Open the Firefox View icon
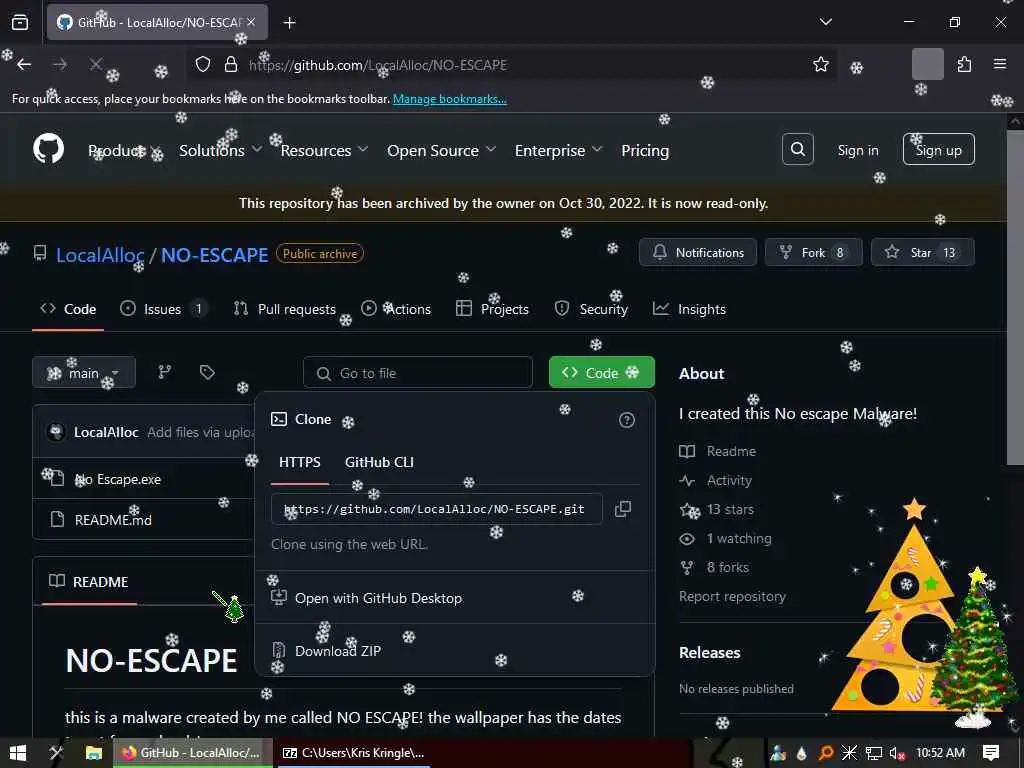This screenshot has height=768, width=1024. click(20, 22)
